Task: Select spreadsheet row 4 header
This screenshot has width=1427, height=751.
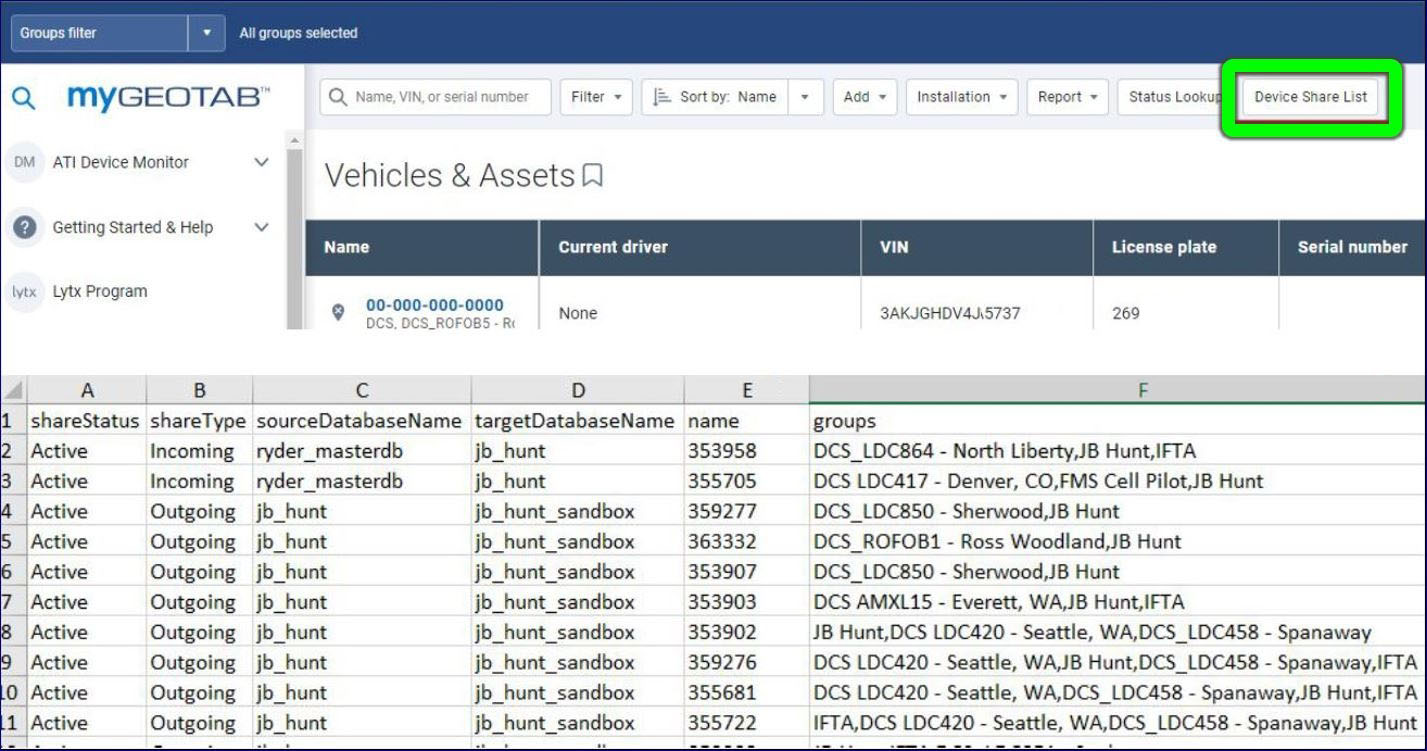Action: (x=13, y=511)
